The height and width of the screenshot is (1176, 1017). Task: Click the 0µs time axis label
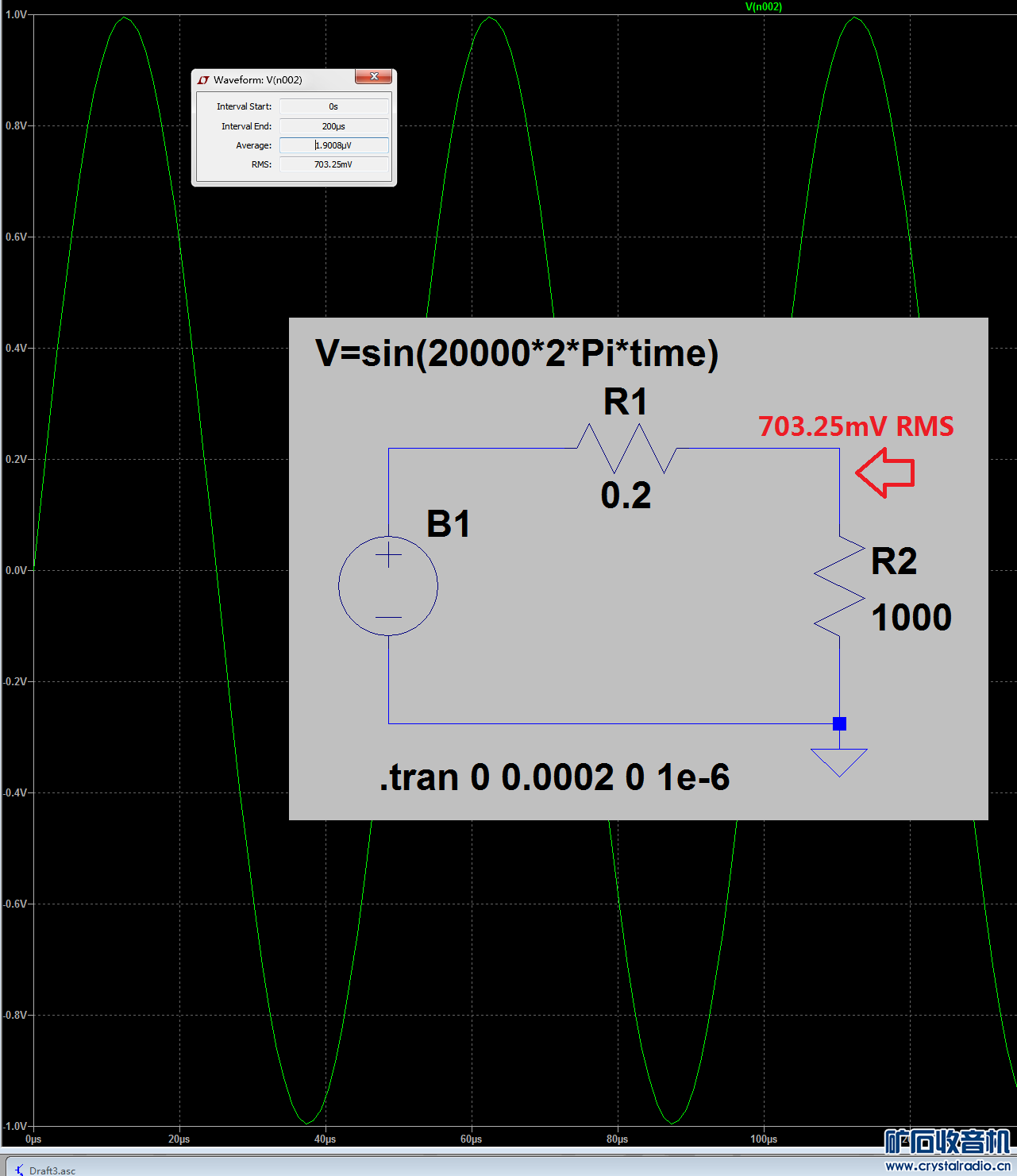[x=33, y=1139]
